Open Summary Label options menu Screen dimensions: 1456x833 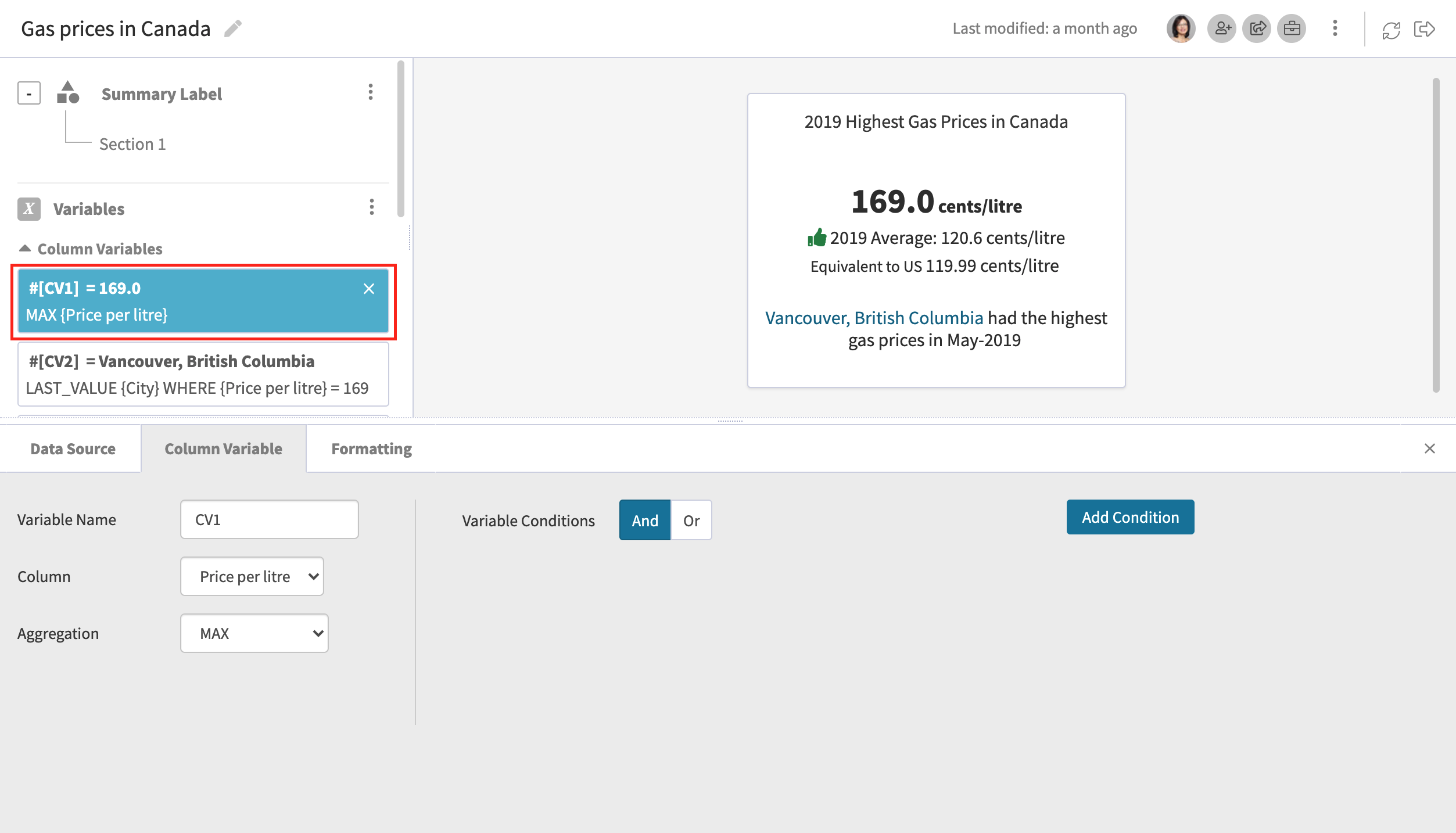pyautogui.click(x=371, y=92)
